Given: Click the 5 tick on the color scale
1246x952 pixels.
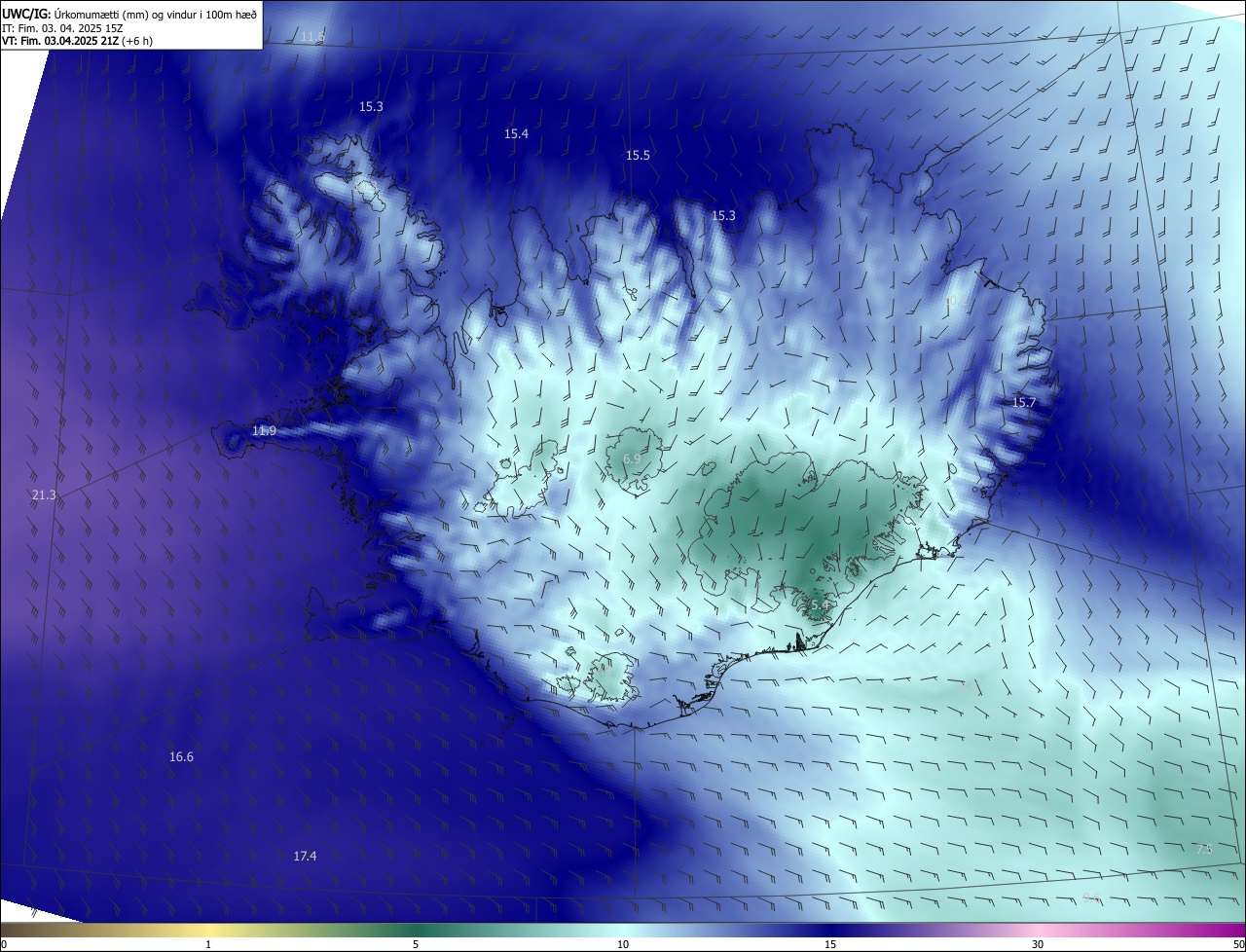Looking at the screenshot, I should (416, 944).
